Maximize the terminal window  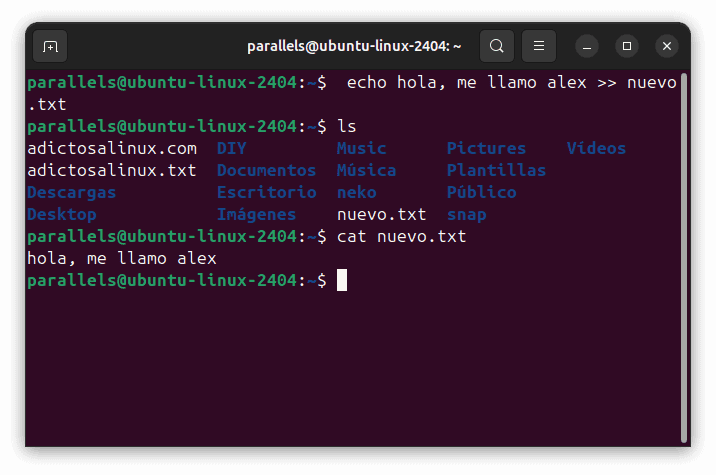627,46
